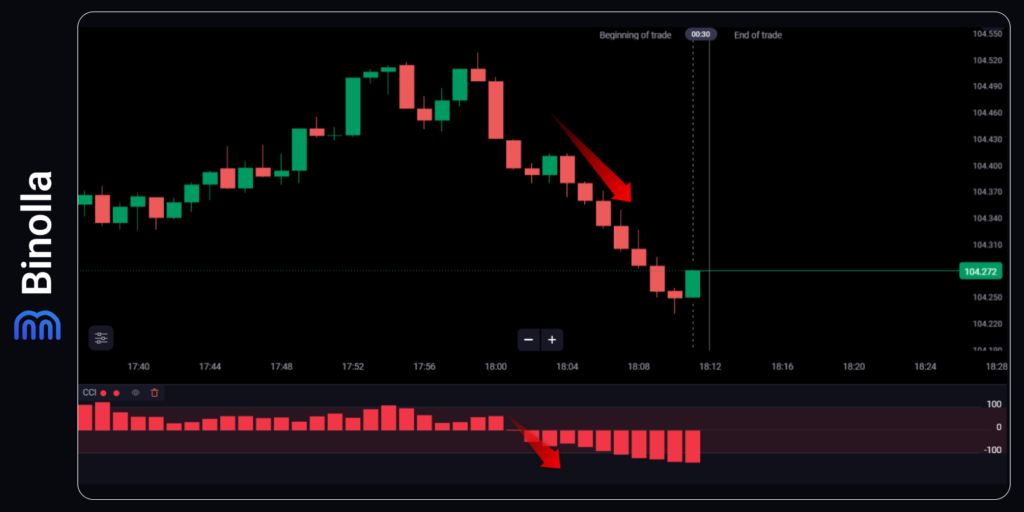Click the 104.220 price axis value

click(x=987, y=324)
